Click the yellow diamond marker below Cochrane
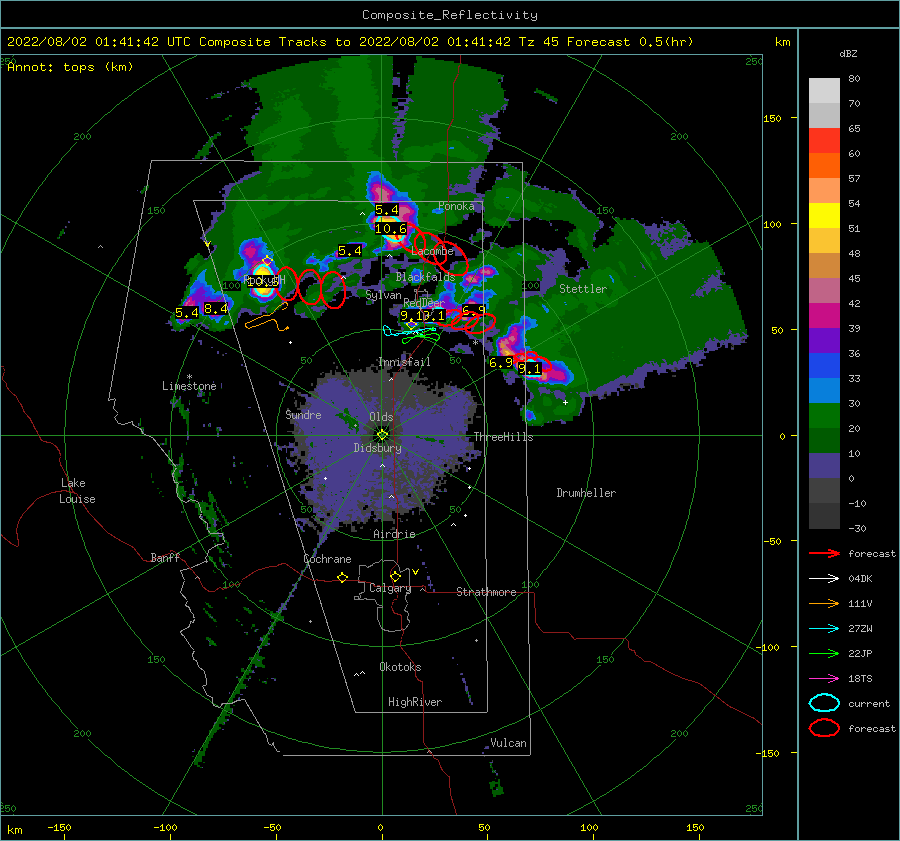The height and width of the screenshot is (841, 900). [342, 578]
